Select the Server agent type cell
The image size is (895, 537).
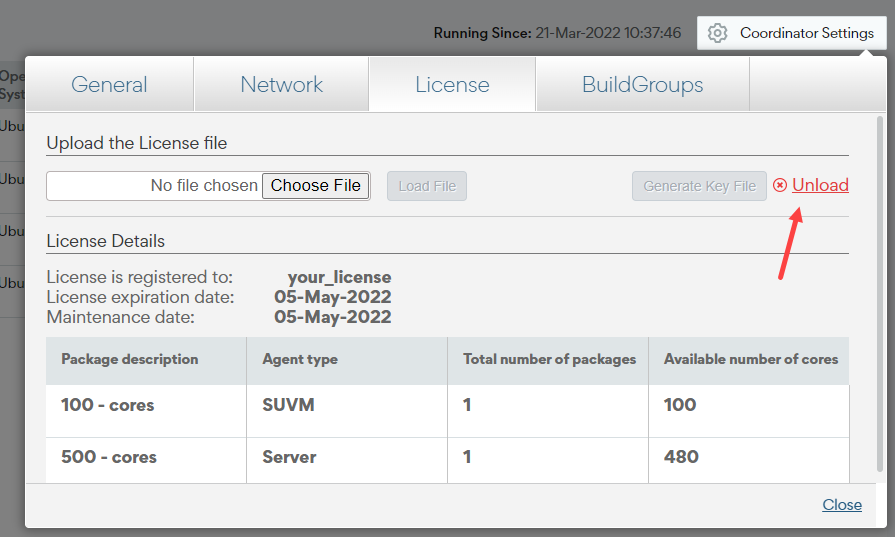[x=289, y=457]
